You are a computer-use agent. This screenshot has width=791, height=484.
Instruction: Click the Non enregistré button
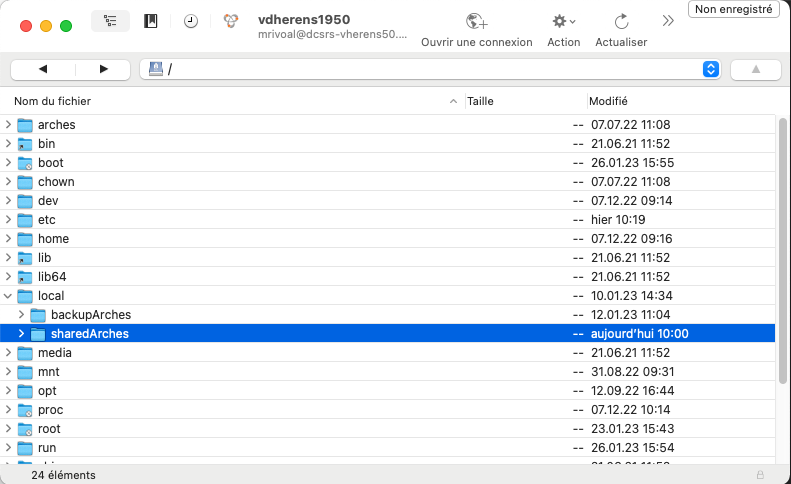pos(733,9)
